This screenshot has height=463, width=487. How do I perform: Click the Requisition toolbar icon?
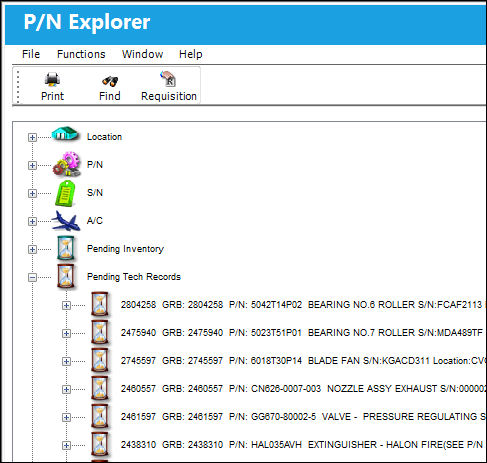pyautogui.click(x=168, y=79)
